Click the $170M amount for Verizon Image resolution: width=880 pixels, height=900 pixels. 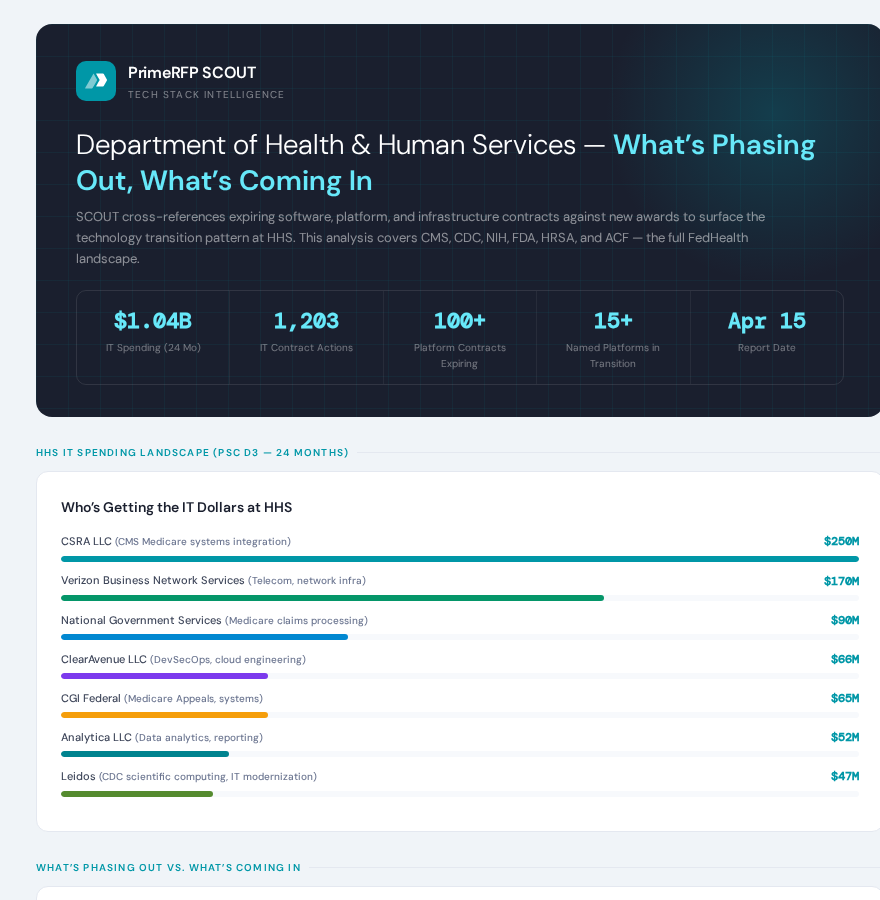point(842,581)
